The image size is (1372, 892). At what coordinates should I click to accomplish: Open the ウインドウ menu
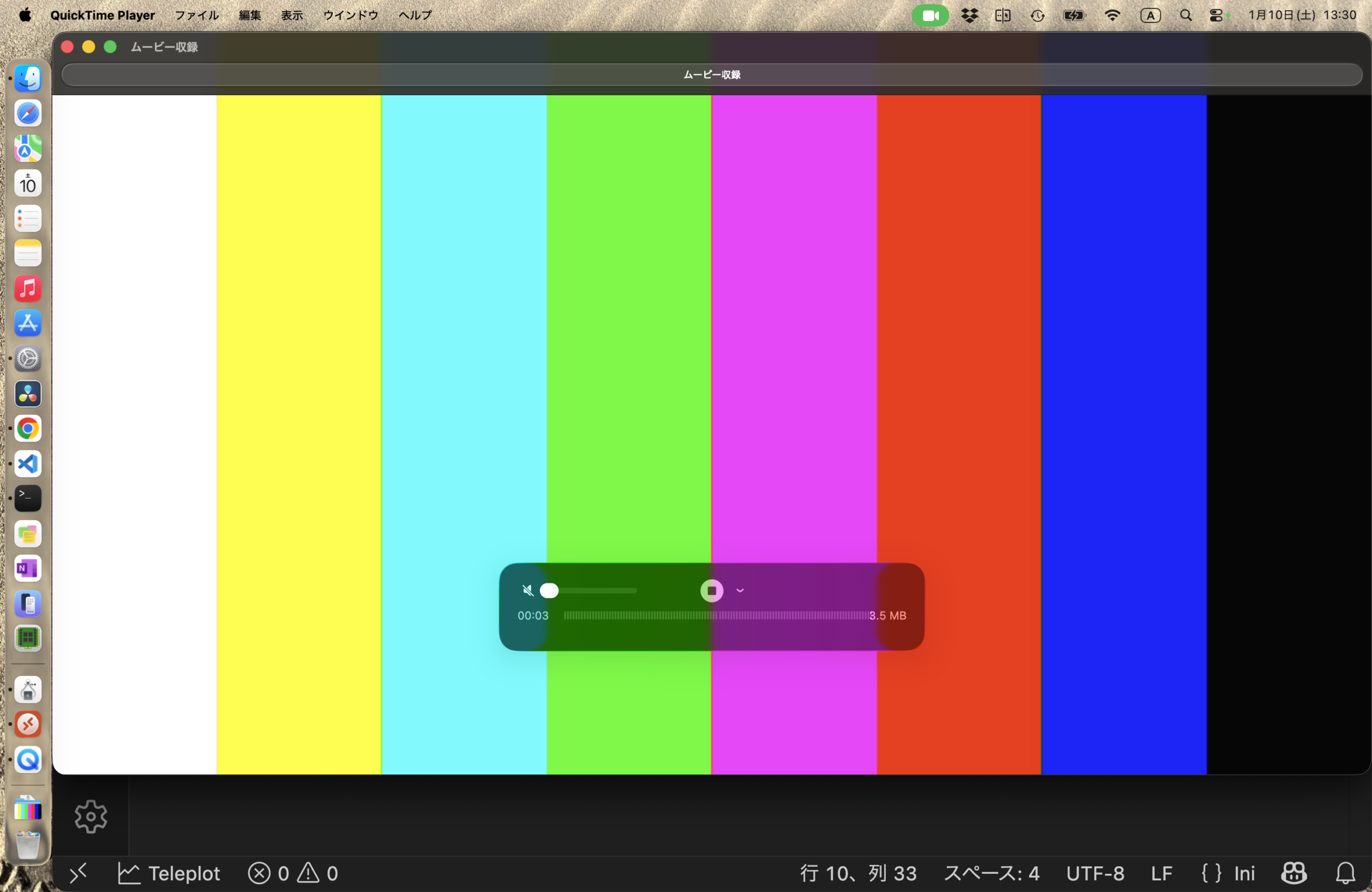[x=351, y=16]
